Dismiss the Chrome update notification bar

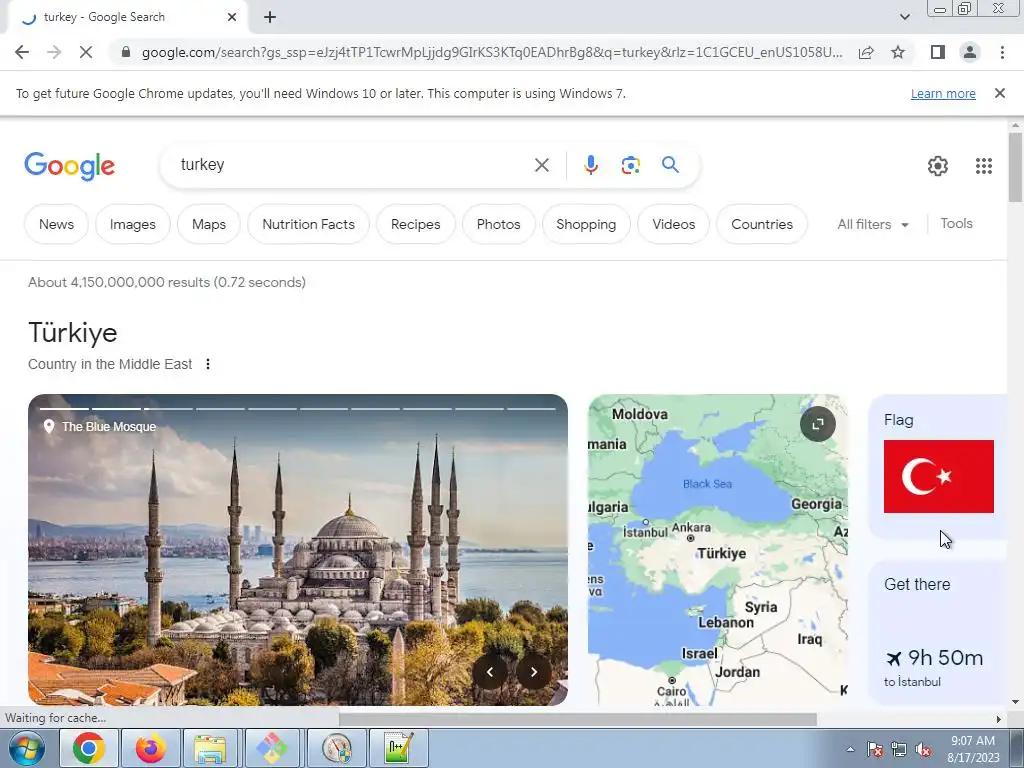click(999, 93)
